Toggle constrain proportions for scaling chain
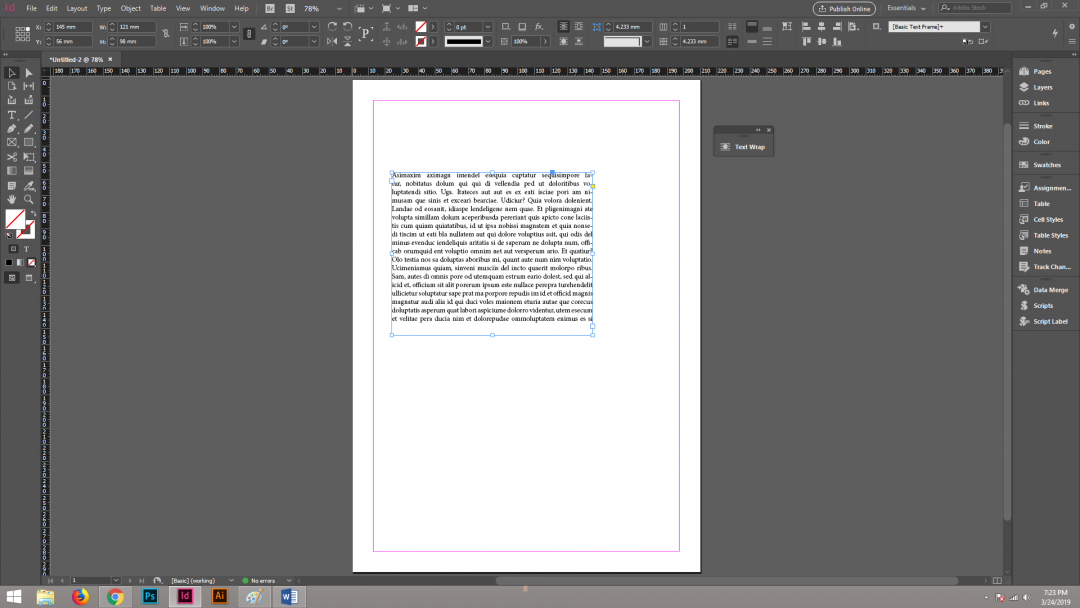 click(249, 34)
